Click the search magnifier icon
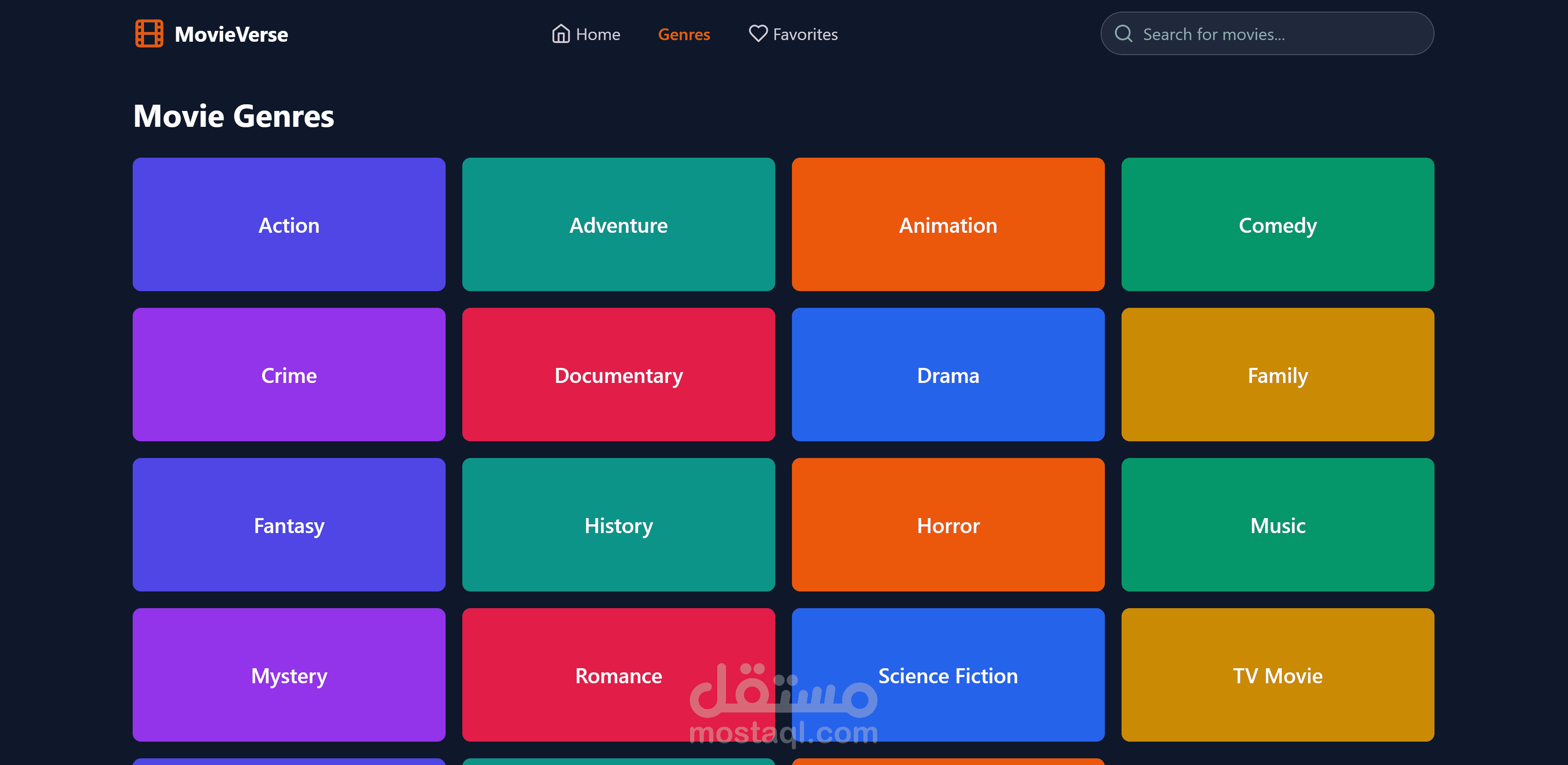Viewport: 1568px width, 765px height. (x=1123, y=33)
